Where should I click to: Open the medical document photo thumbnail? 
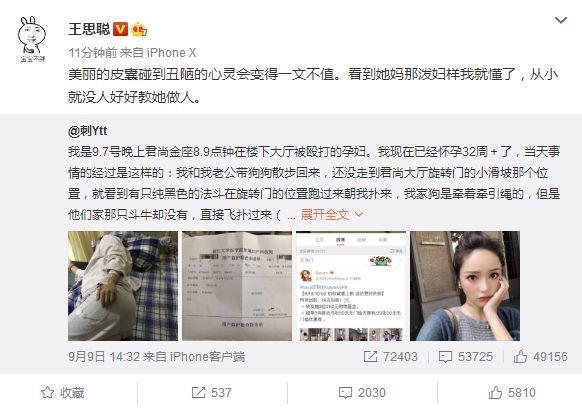[x=237, y=286]
